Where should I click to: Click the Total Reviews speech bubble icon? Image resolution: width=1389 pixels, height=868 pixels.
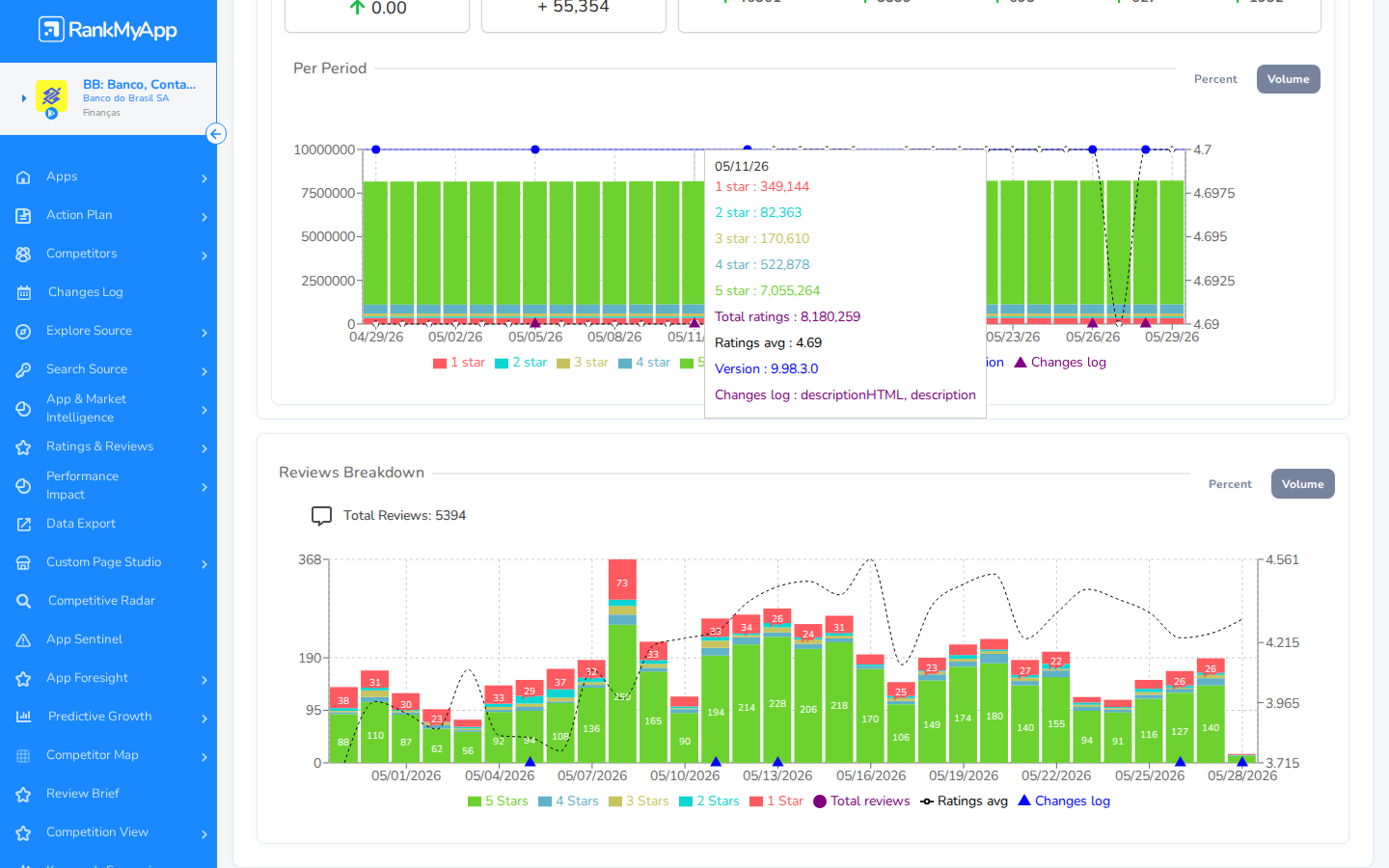(321, 516)
